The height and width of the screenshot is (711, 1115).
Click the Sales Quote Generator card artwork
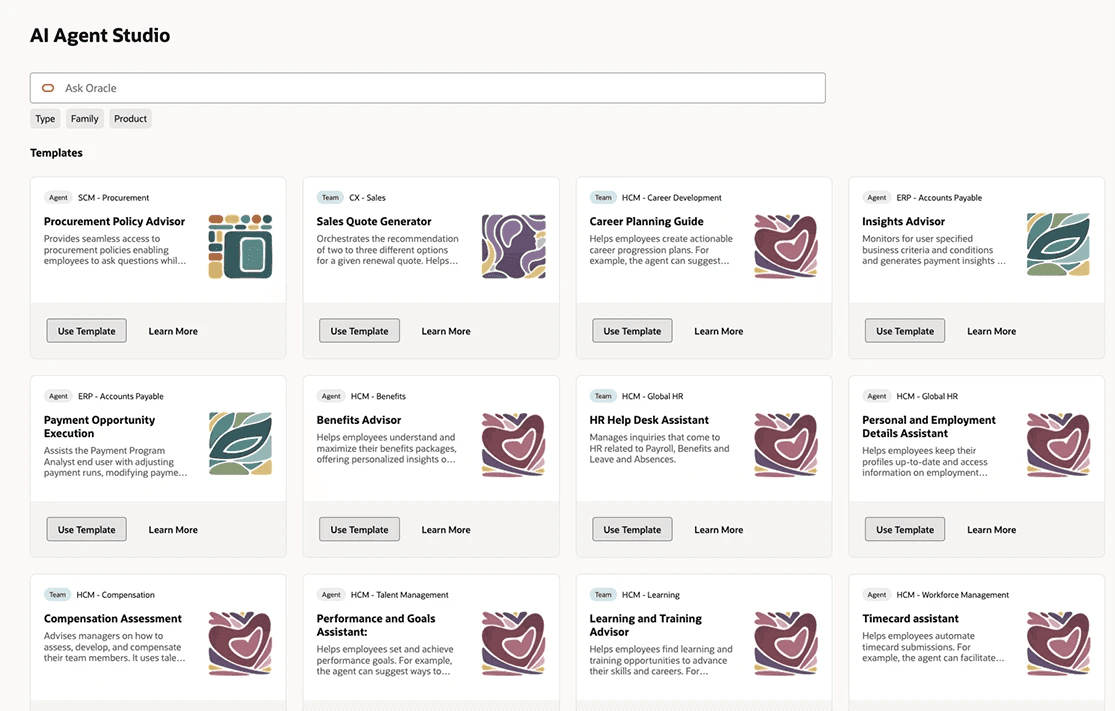coord(513,245)
